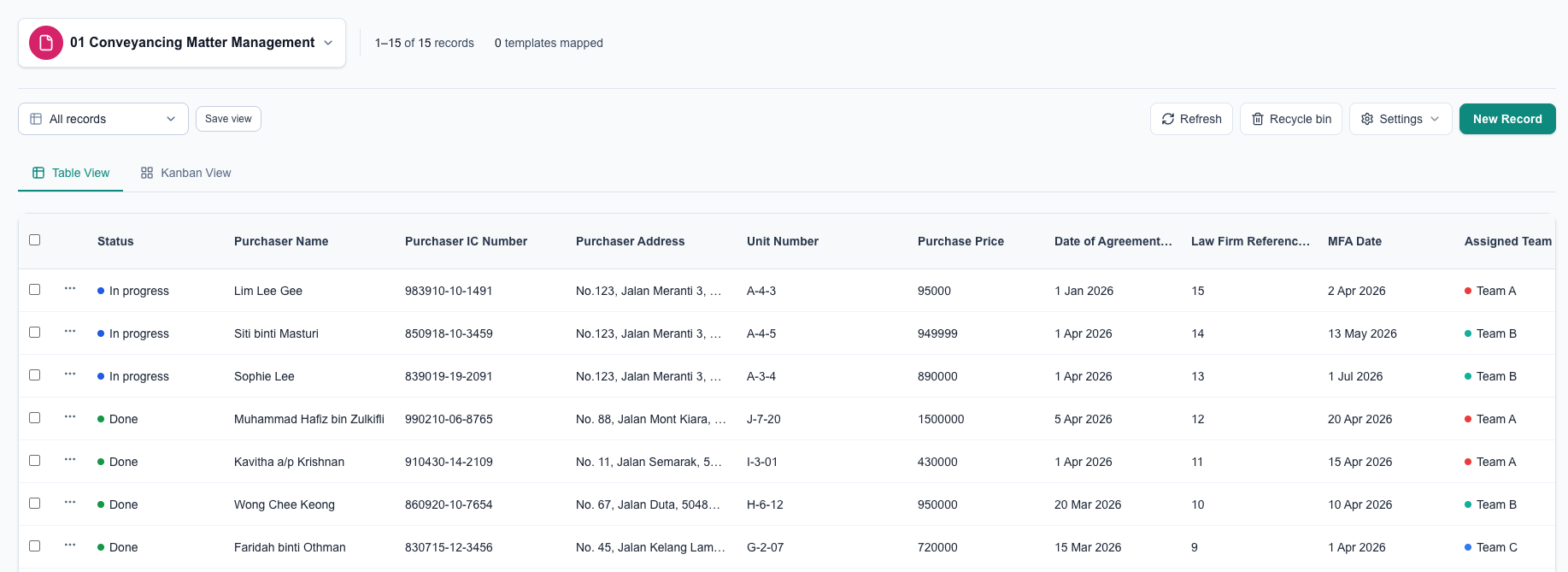
Task: Click Team A tag in Lim Lee Gee row
Action: 1490,291
